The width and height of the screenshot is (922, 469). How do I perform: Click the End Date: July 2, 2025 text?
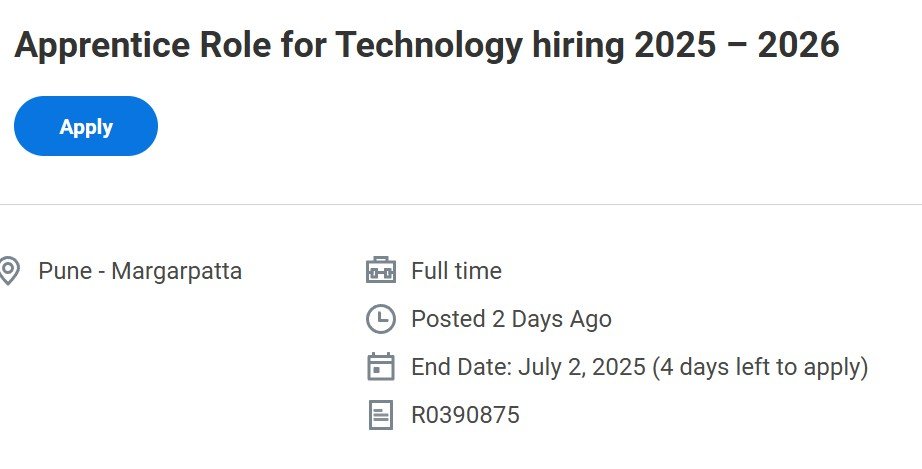coord(528,367)
